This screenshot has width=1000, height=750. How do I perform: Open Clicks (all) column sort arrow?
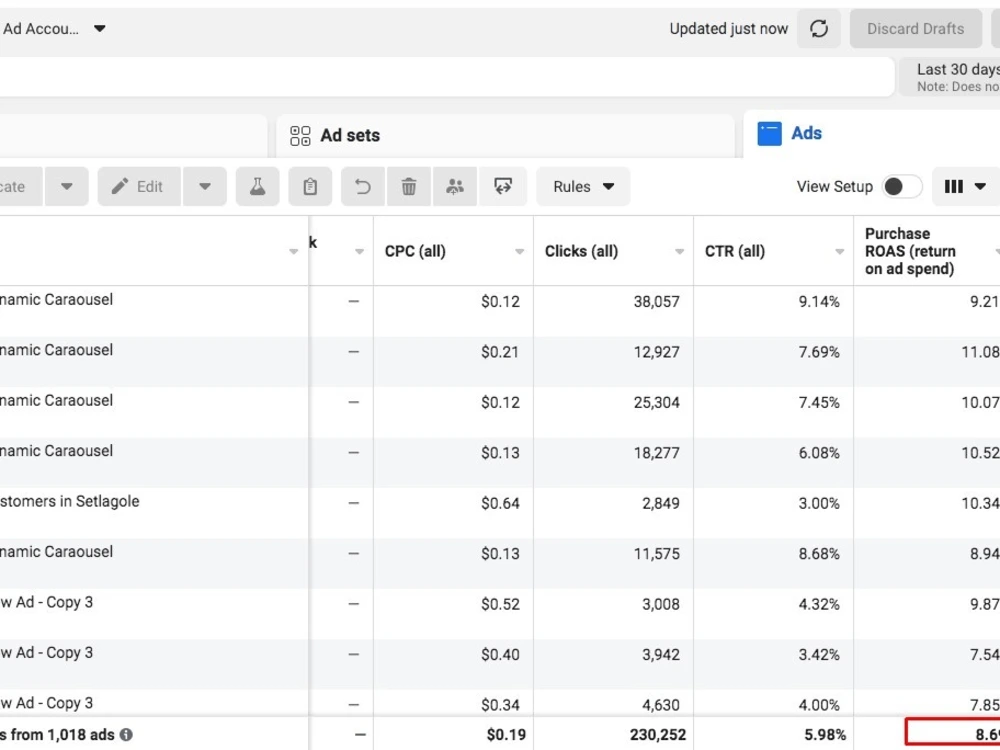(680, 252)
